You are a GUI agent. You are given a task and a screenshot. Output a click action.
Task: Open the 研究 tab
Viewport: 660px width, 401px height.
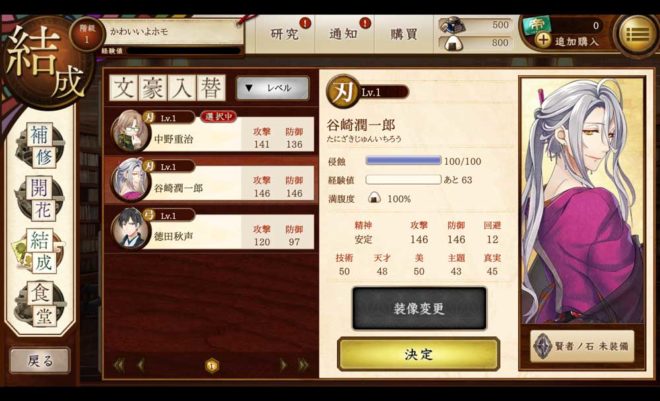285,34
